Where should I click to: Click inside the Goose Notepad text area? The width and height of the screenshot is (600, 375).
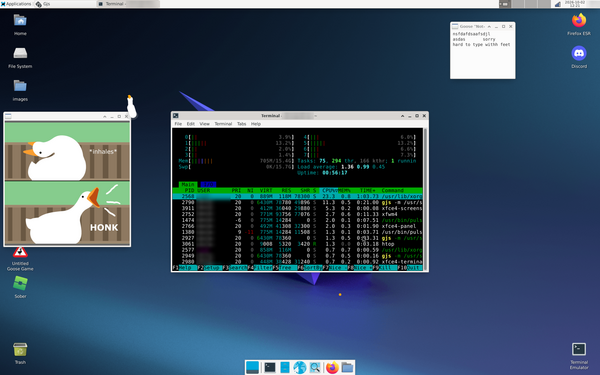click(x=483, y=54)
